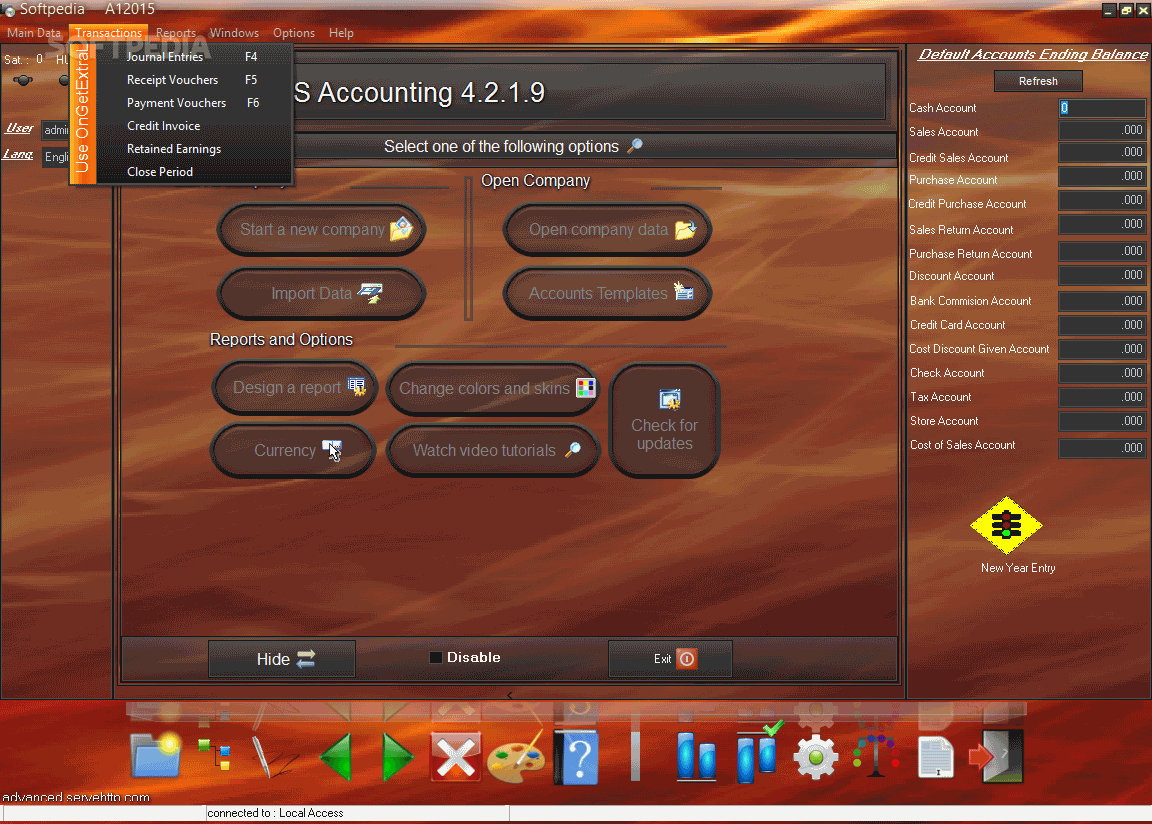Open the folder icon in bottom dock
This screenshot has width=1152, height=824.
156,755
